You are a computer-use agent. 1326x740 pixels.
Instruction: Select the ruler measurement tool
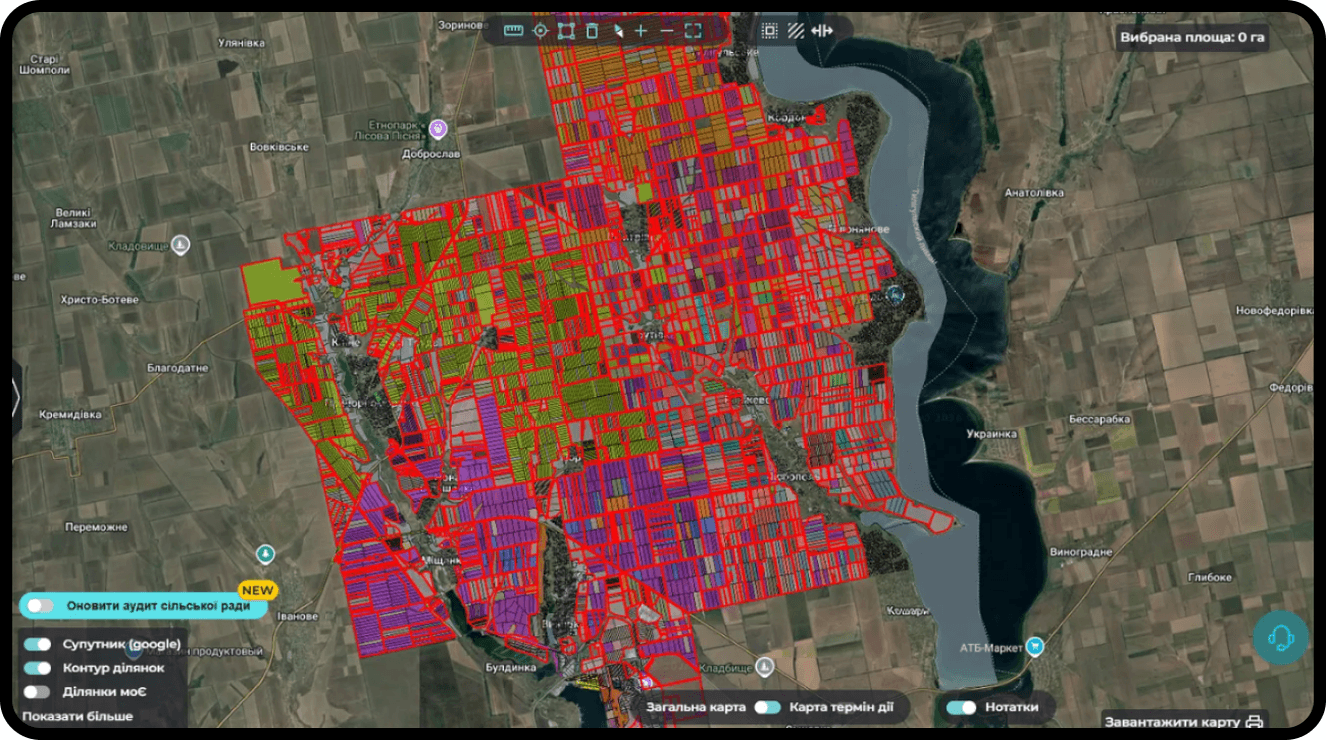tap(514, 30)
